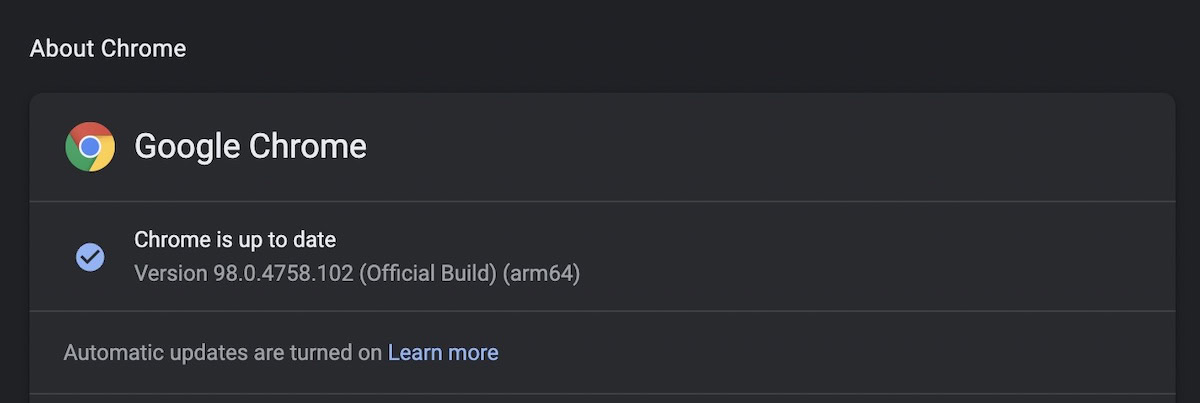Click the (arm64) architecture label
This screenshot has height=403, width=1200.
click(x=541, y=273)
